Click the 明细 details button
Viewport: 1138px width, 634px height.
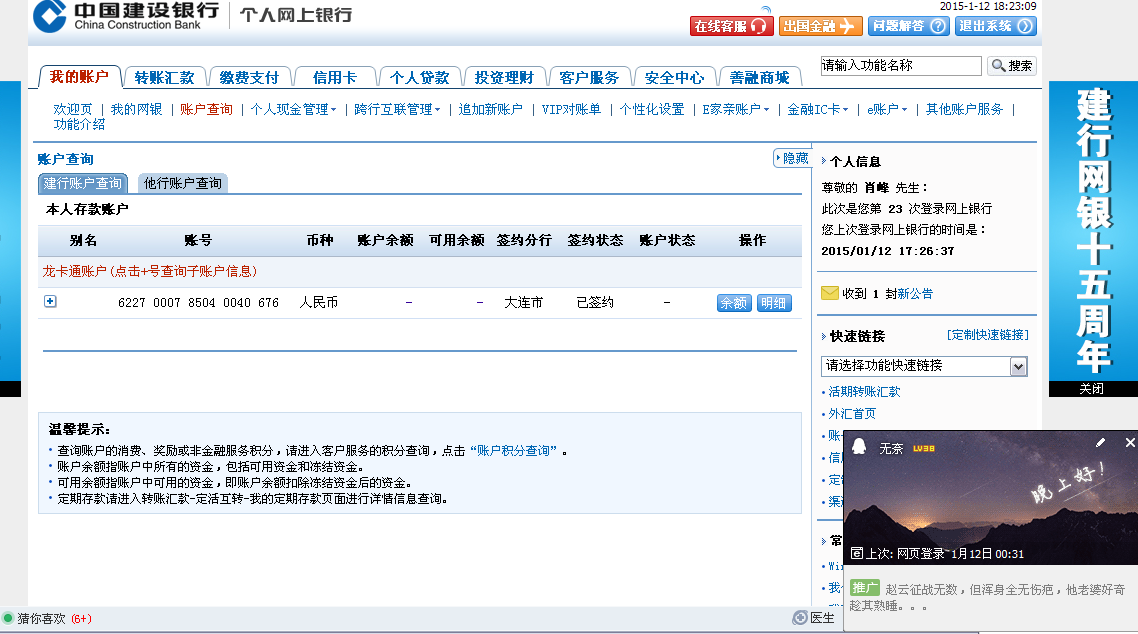(773, 303)
